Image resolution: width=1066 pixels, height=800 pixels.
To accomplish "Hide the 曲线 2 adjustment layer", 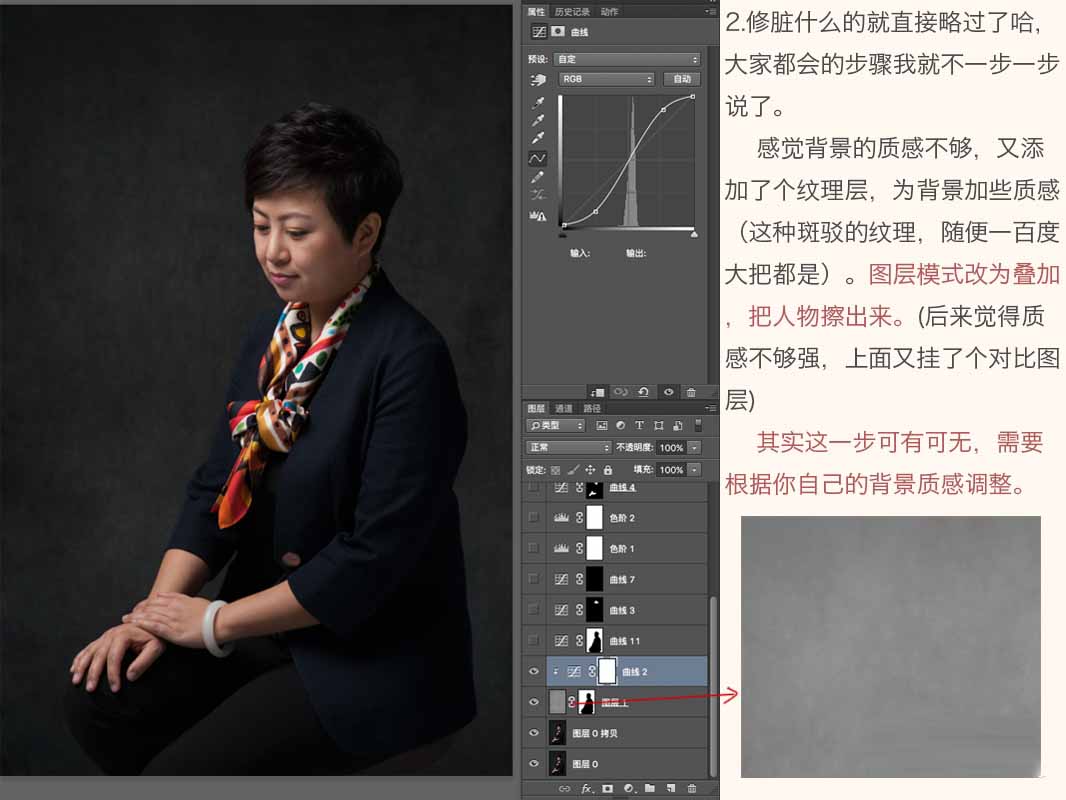I will coord(534,670).
